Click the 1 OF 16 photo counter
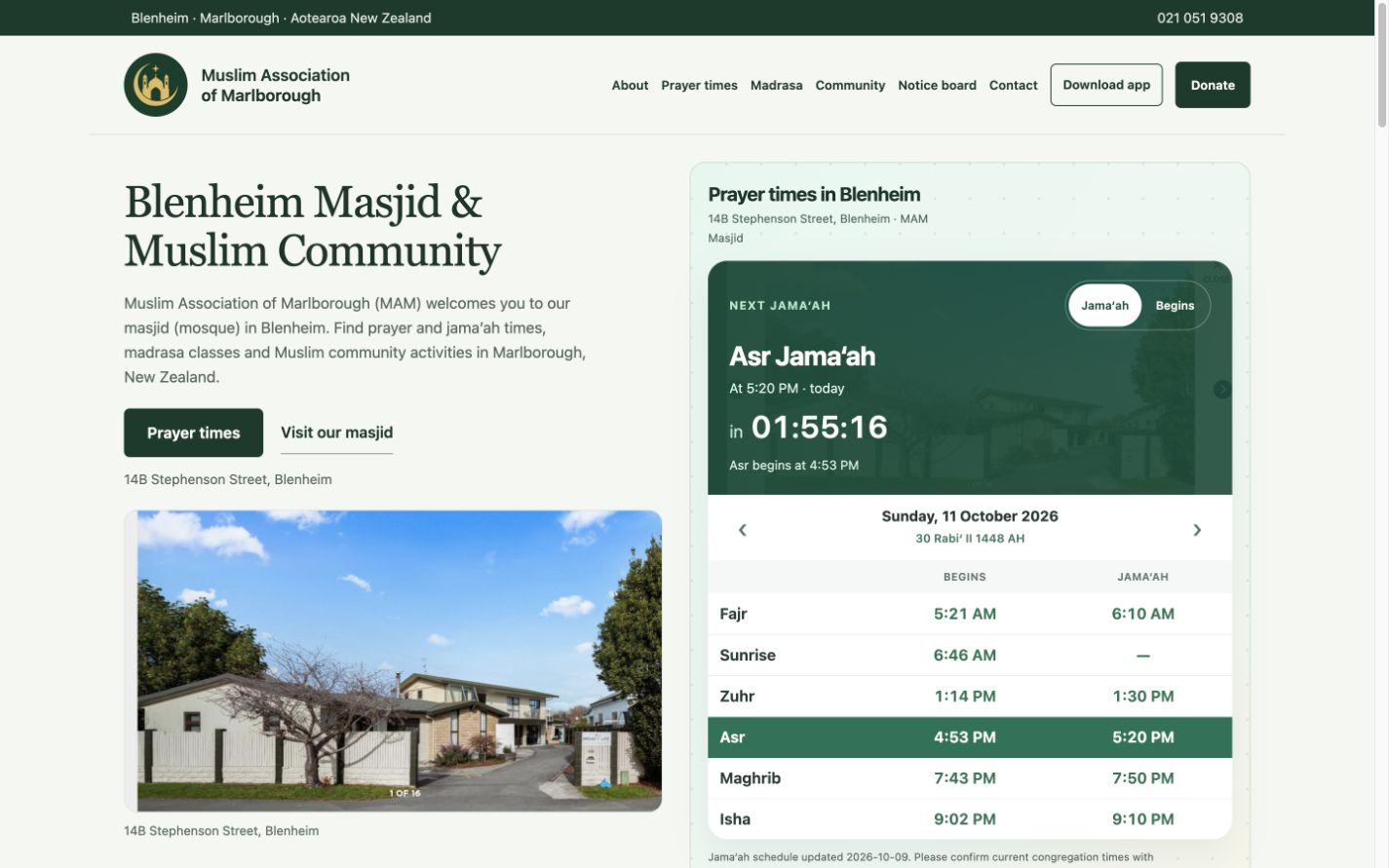The width and height of the screenshot is (1389, 868). pos(405,793)
